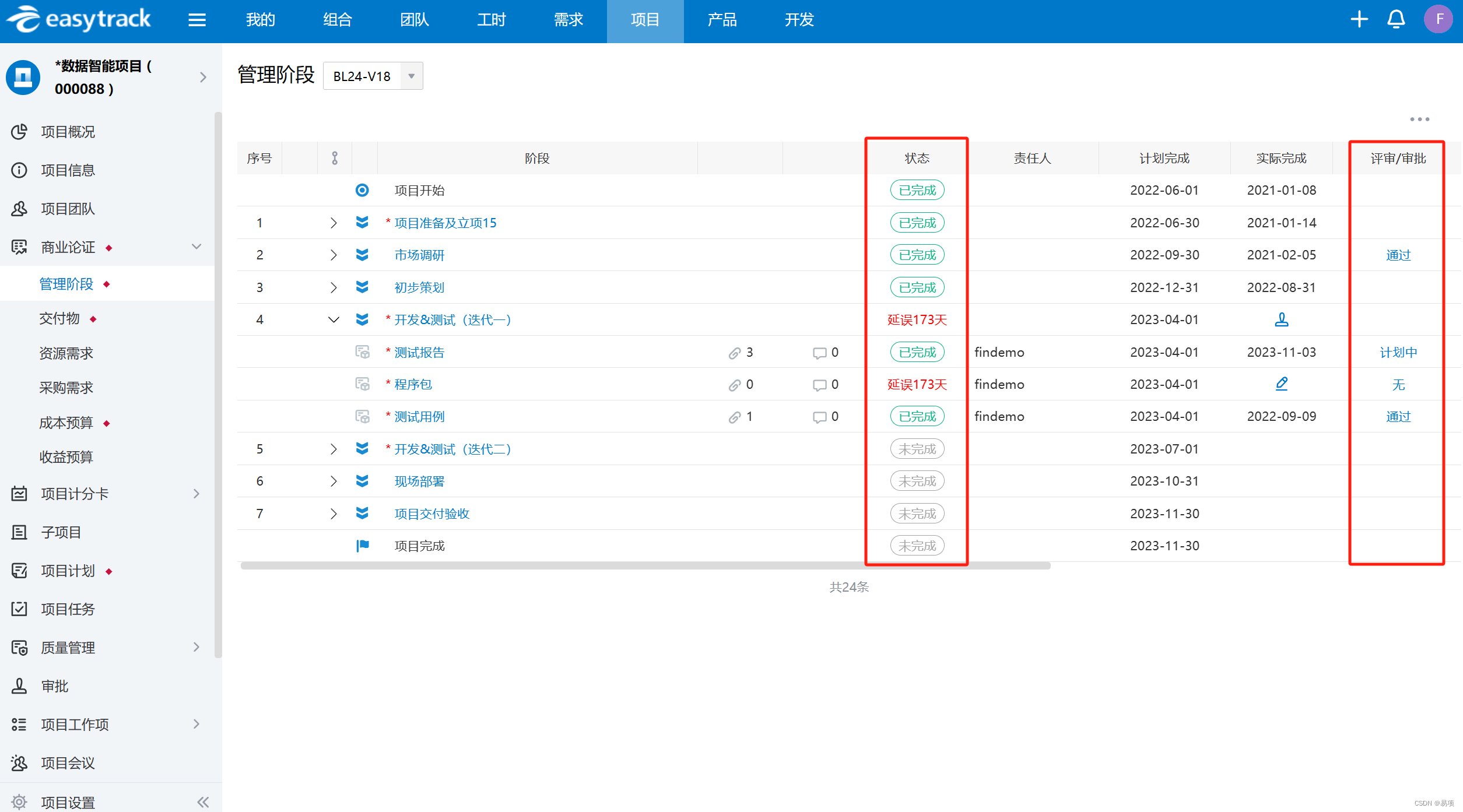This screenshot has height=812, width=1463.
Task: Click the horizontal table scrollbar
Action: pos(645,565)
